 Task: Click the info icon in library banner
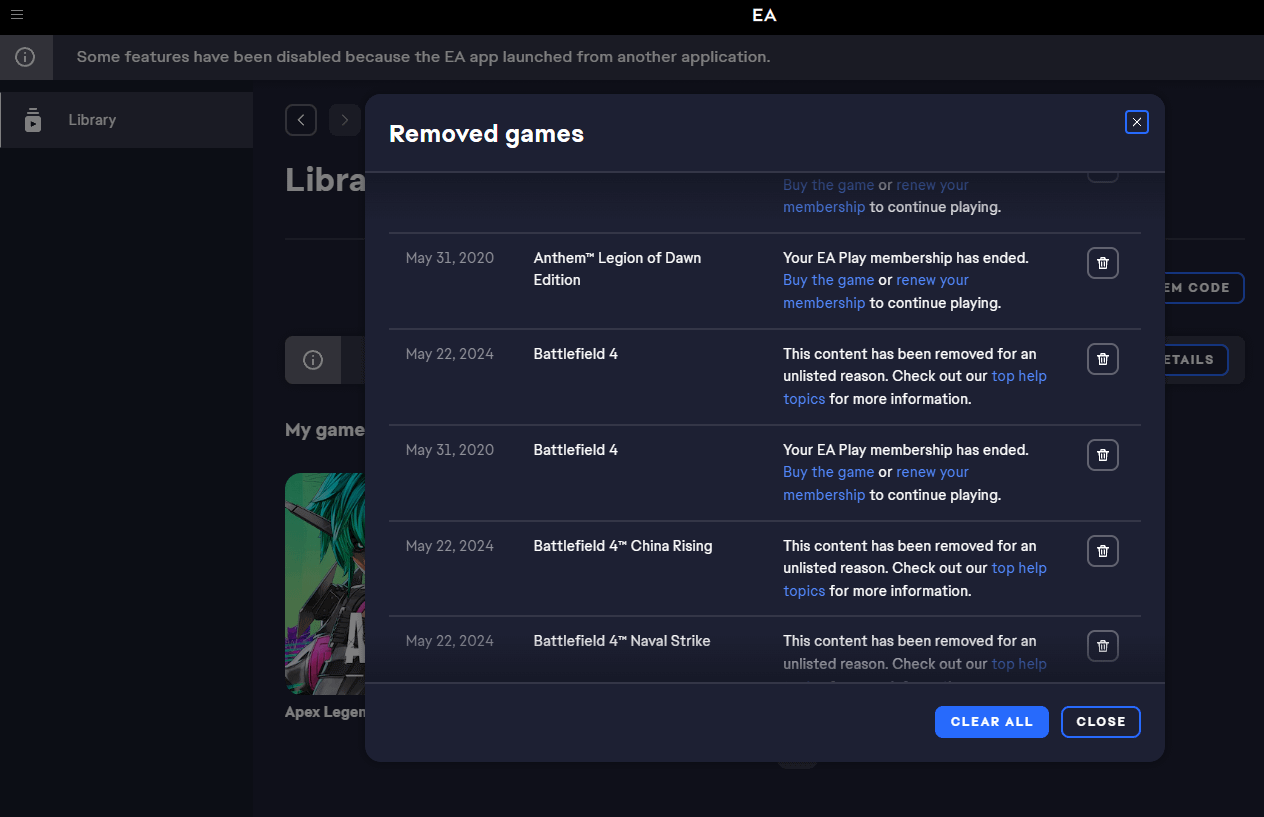pos(313,360)
